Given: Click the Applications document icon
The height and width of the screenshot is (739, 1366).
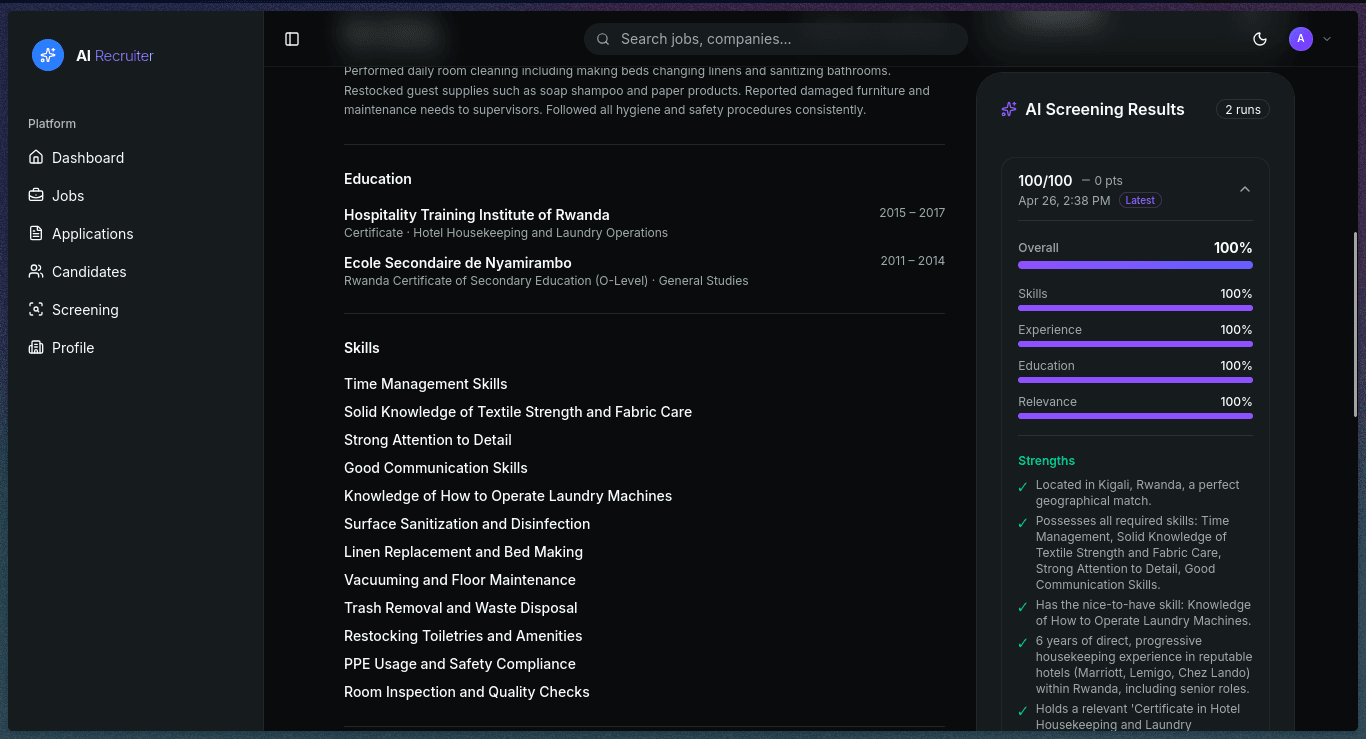Looking at the screenshot, I should click(36, 233).
